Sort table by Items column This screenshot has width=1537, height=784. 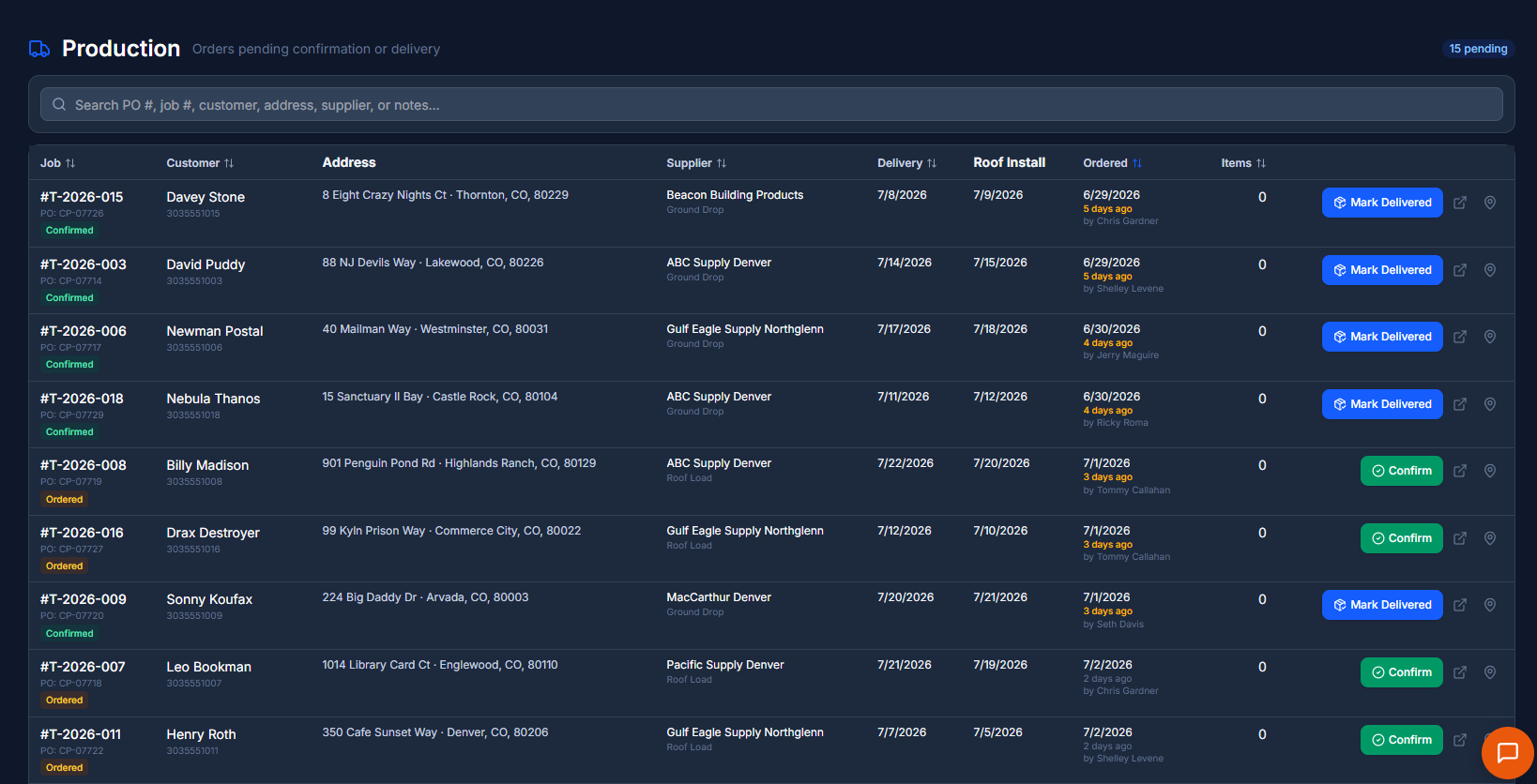(x=1243, y=163)
